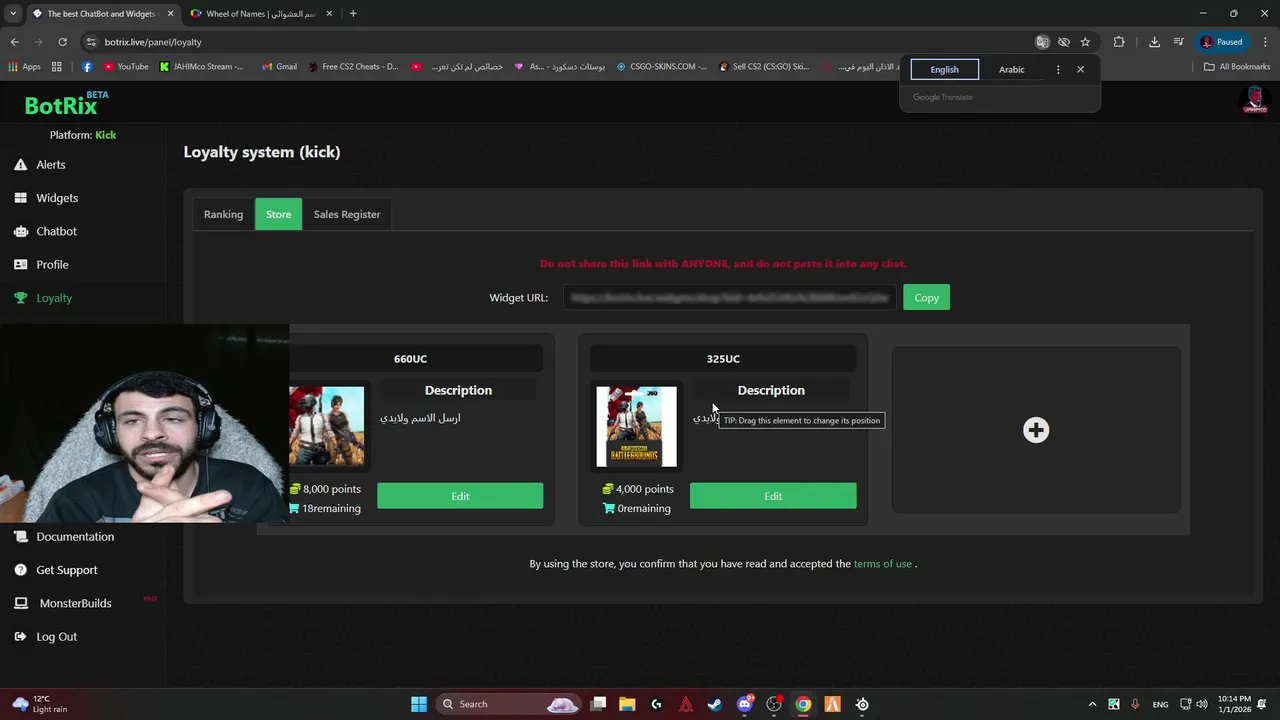This screenshot has width=1280, height=720.
Task: Open the terms of use link
Action: pyautogui.click(x=882, y=564)
